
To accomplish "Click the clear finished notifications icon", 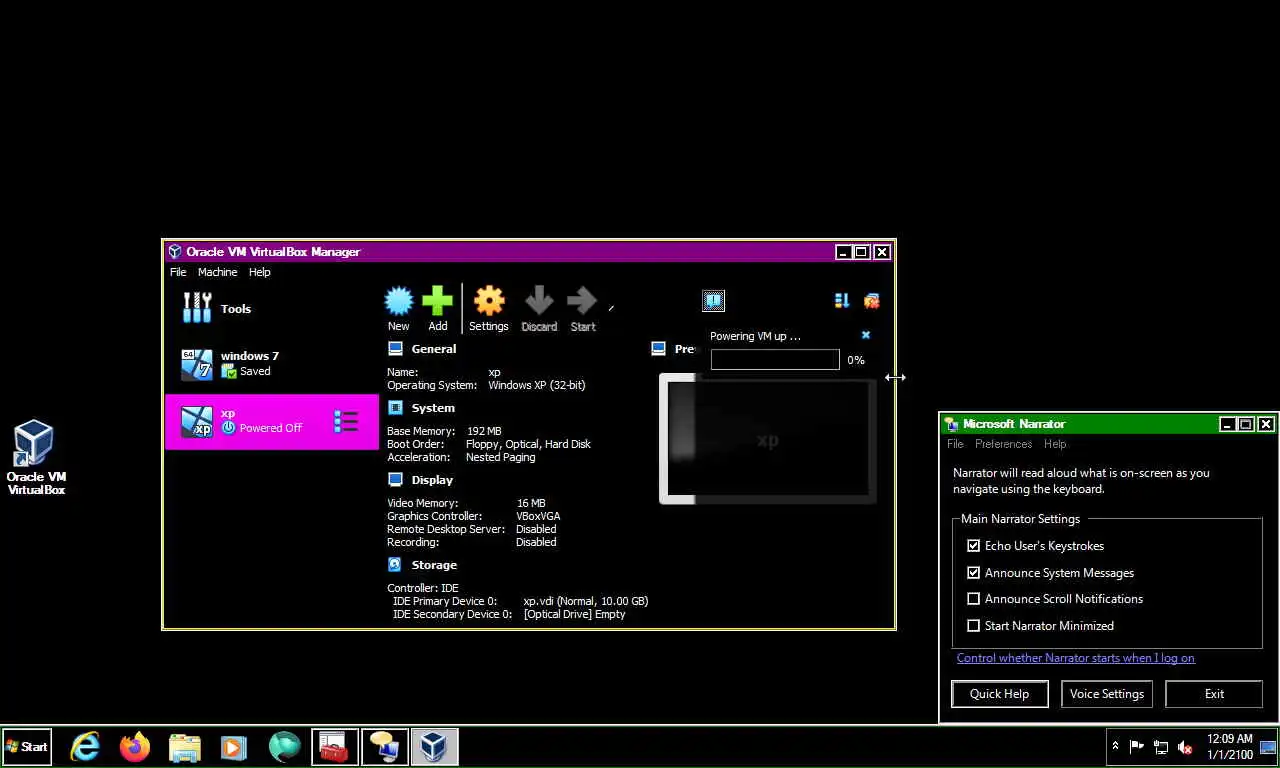I will [x=872, y=301].
